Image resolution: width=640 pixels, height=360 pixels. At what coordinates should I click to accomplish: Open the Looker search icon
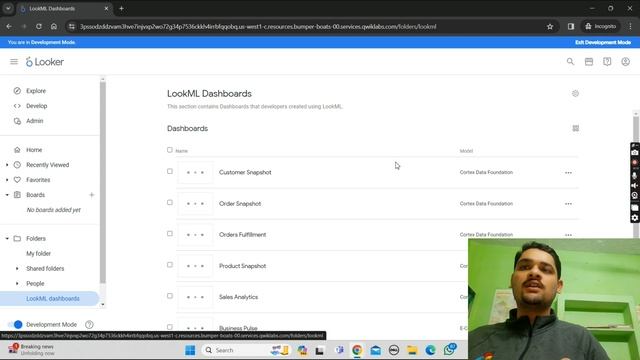click(570, 62)
